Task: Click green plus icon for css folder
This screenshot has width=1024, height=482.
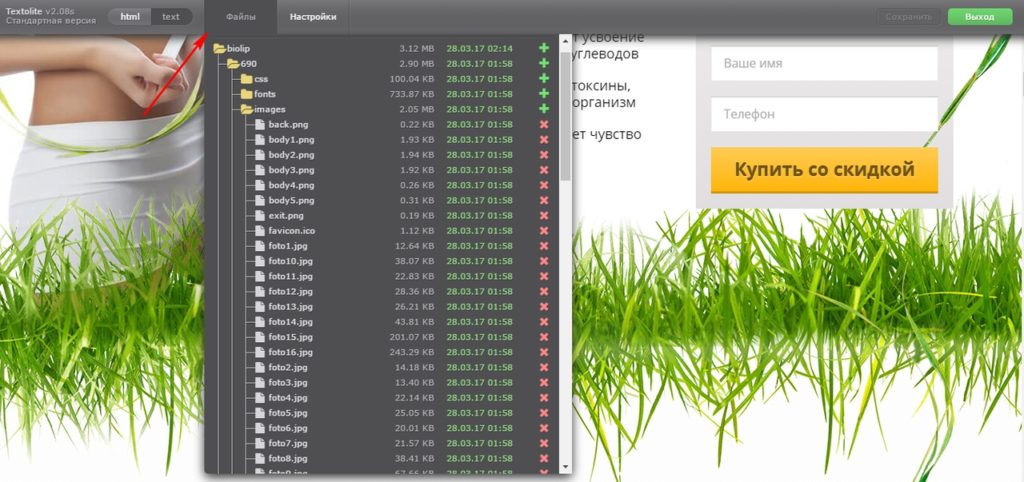Action: (543, 78)
